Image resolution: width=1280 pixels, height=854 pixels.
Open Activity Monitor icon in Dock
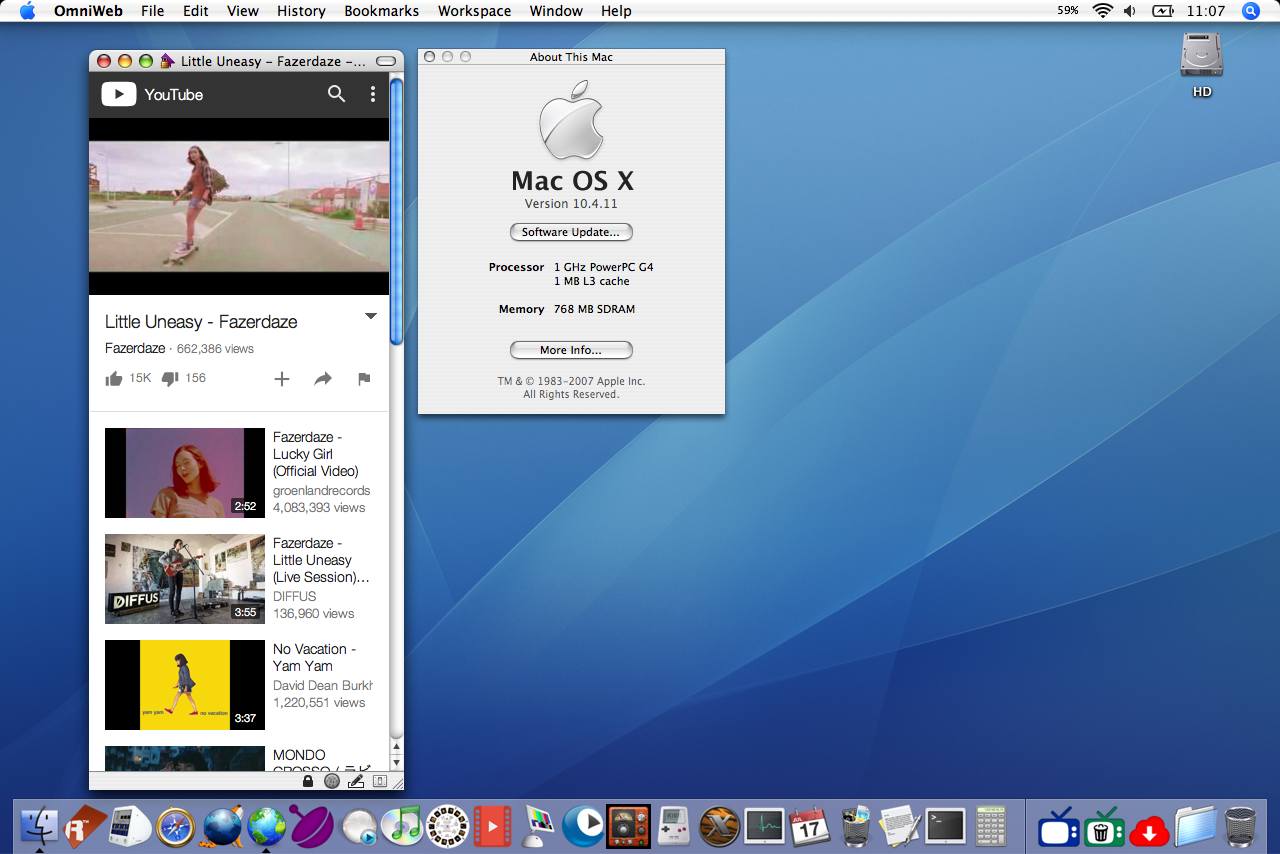[x=765, y=826]
